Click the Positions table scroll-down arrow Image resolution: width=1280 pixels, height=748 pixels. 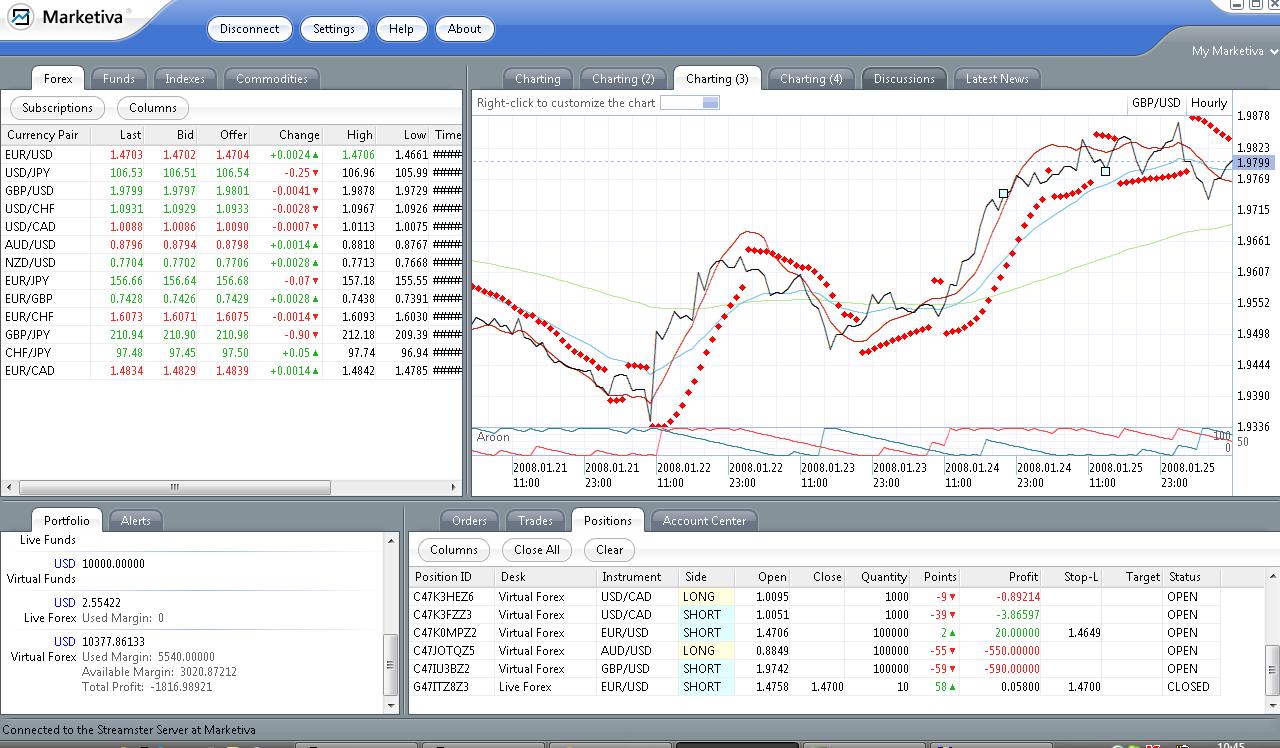pos(1272,706)
